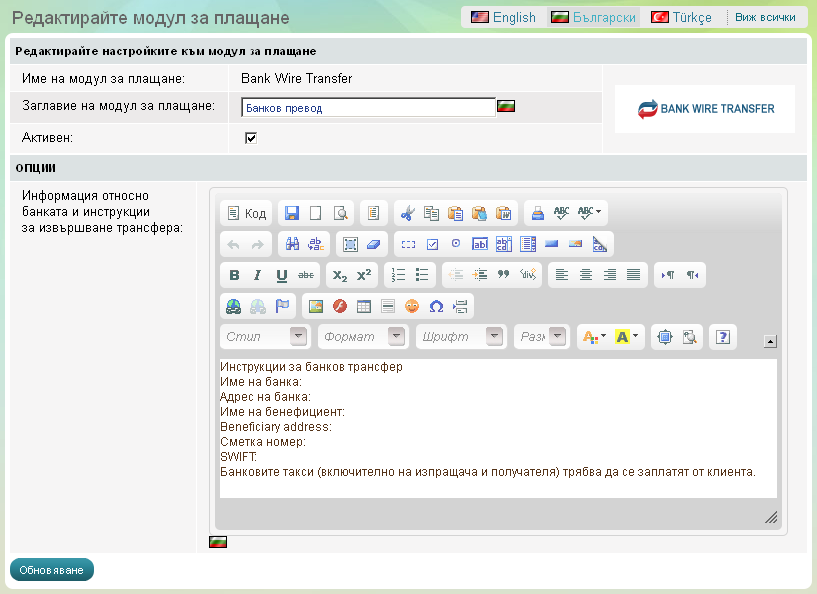Click the Save icon in editor toolbar

292,213
